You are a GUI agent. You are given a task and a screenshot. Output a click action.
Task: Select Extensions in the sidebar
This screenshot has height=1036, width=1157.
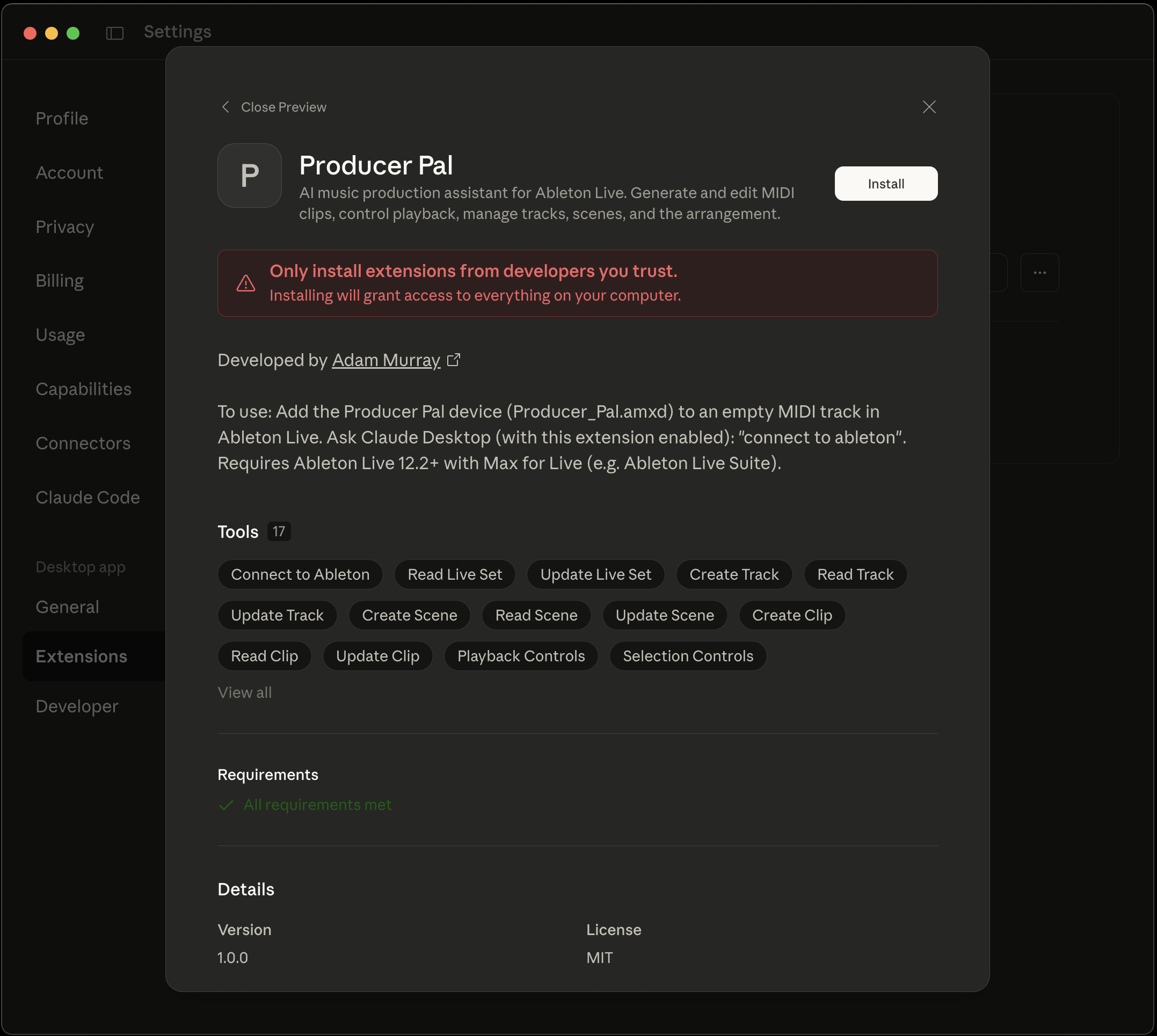(x=82, y=656)
